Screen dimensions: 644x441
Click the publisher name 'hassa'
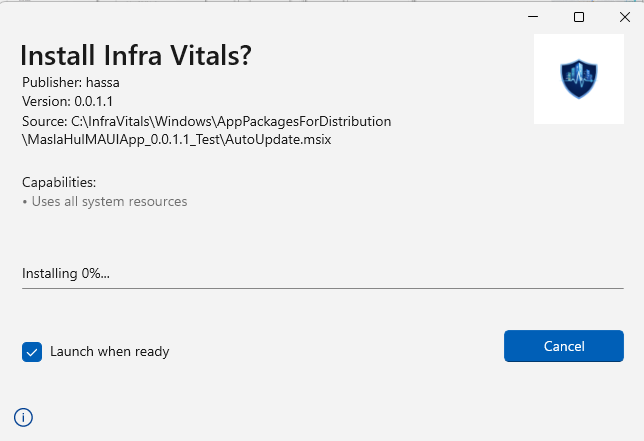103,83
